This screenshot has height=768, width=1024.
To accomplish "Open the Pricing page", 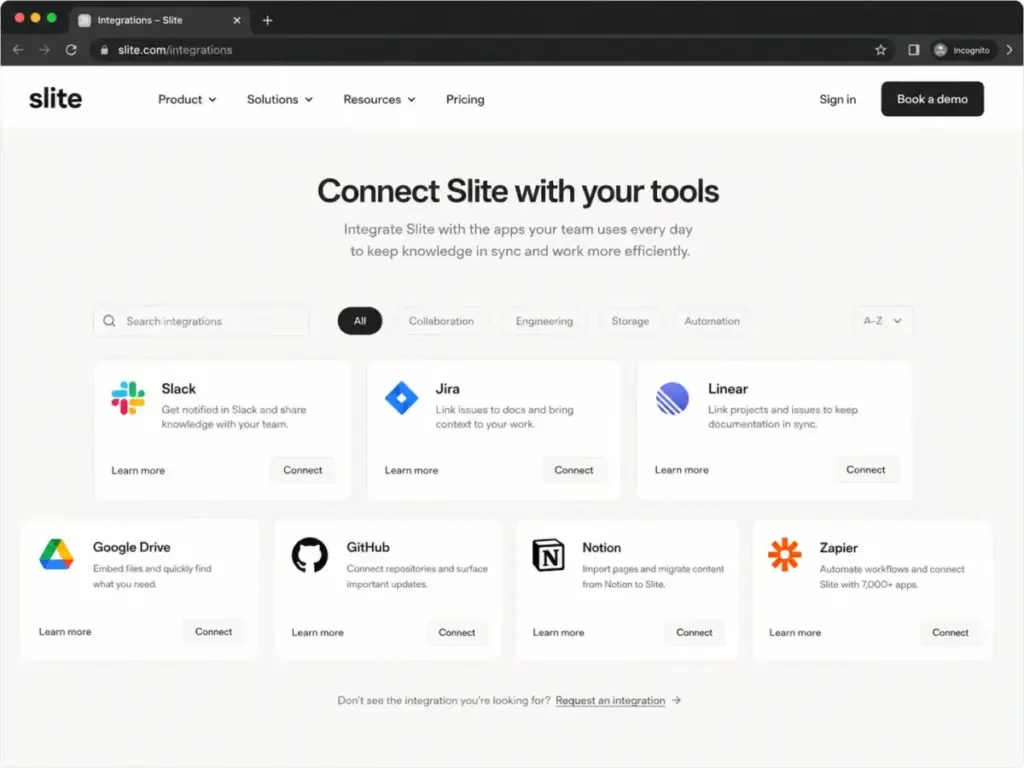I will [x=465, y=99].
